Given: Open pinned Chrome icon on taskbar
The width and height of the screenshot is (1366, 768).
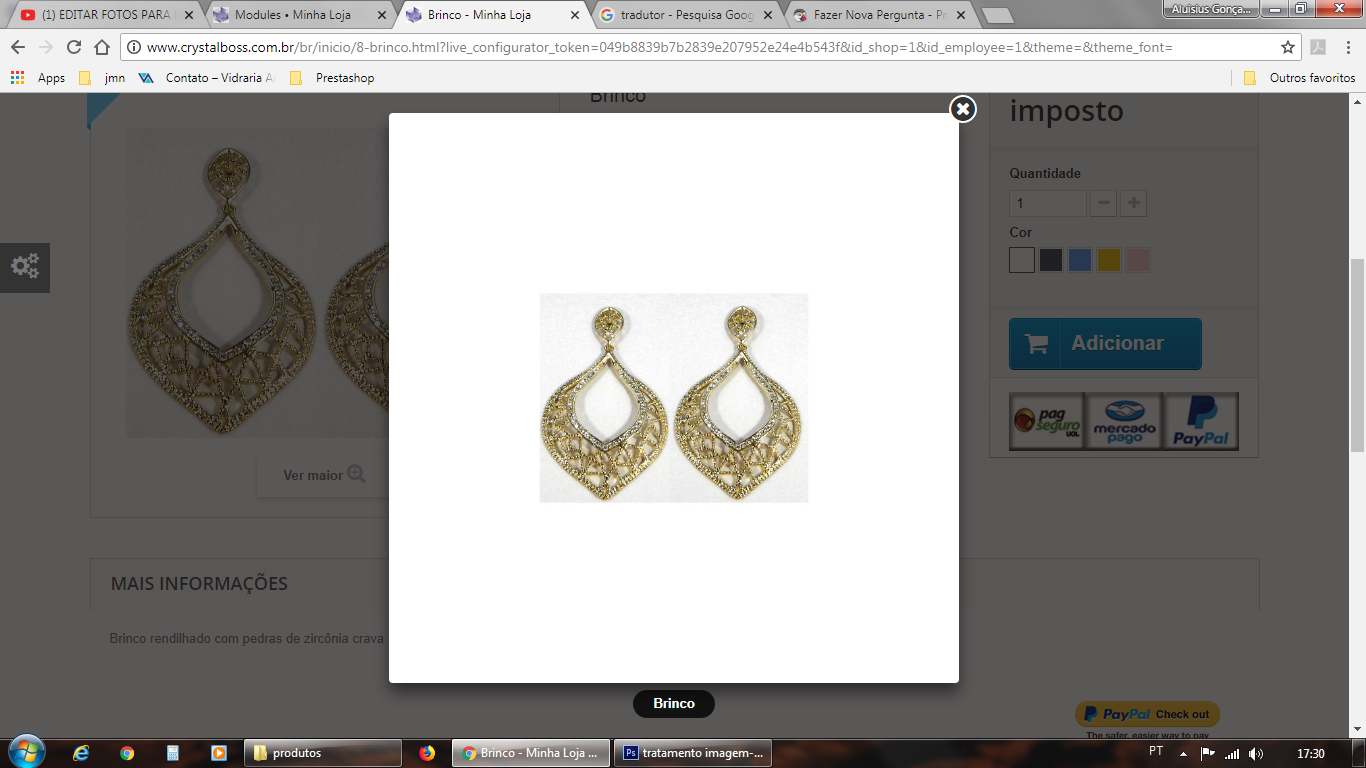Looking at the screenshot, I should (x=127, y=753).
